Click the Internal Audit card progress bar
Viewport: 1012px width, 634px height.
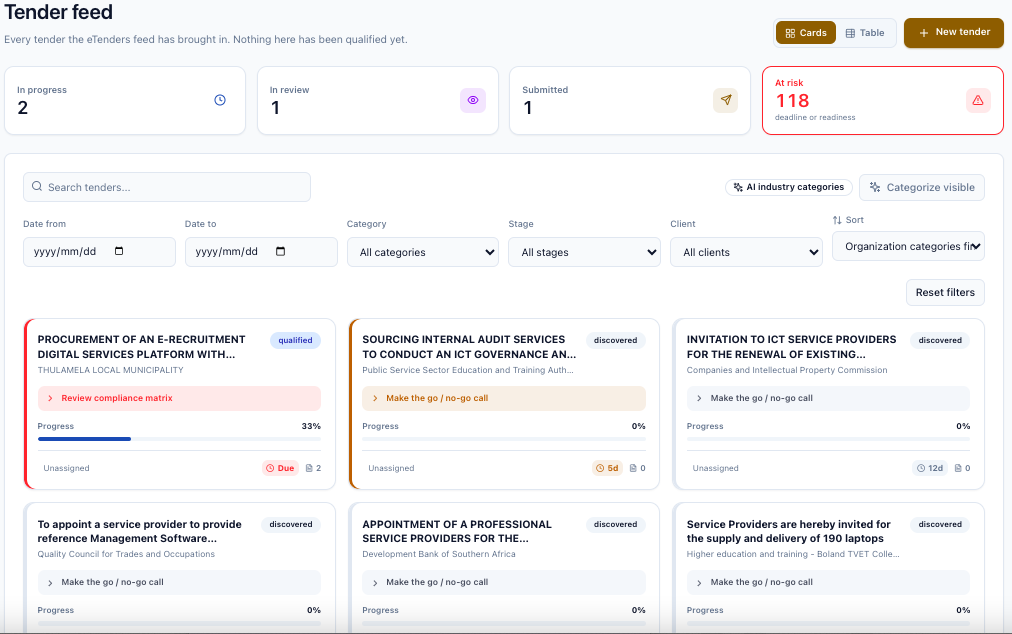[503, 439]
